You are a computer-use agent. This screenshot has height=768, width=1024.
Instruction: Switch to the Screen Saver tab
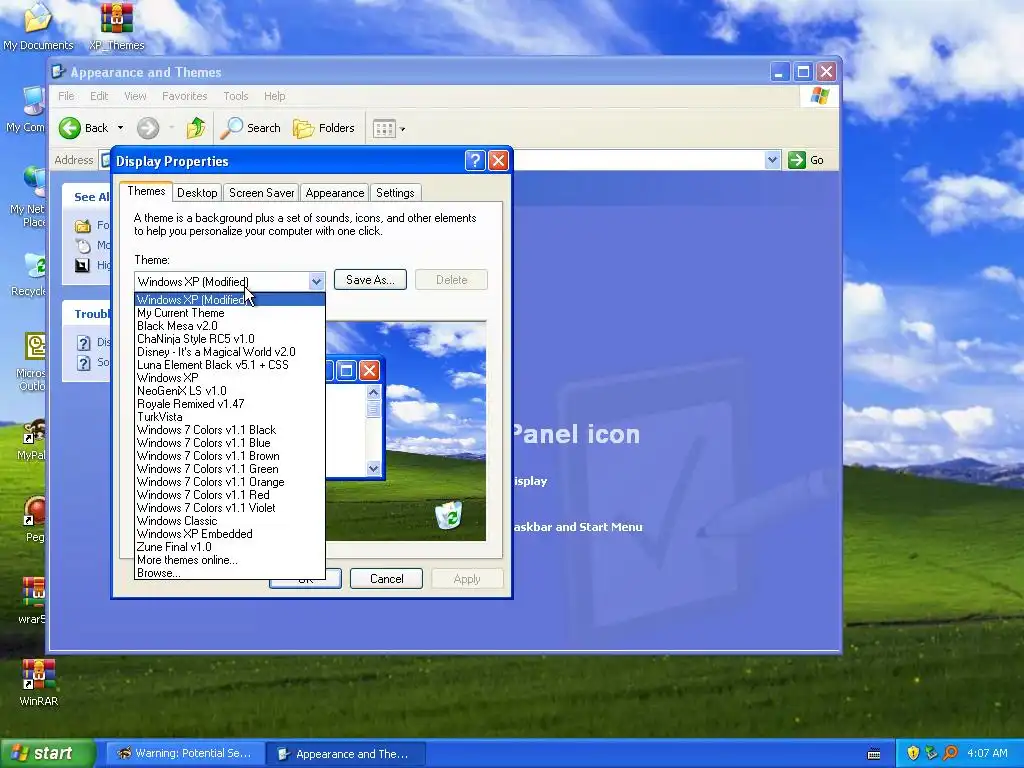261,193
